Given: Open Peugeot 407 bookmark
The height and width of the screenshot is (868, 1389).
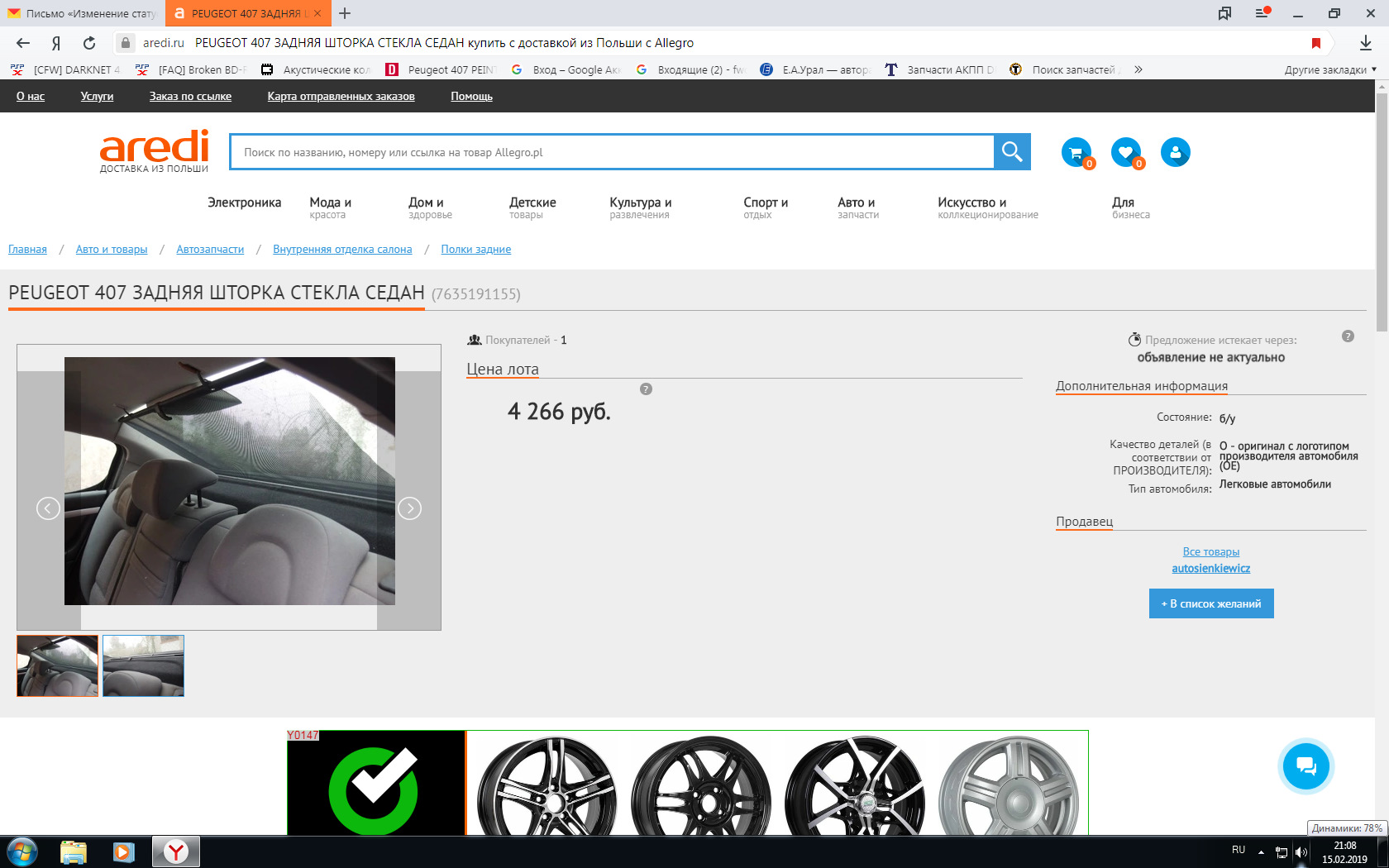Looking at the screenshot, I should [442, 69].
